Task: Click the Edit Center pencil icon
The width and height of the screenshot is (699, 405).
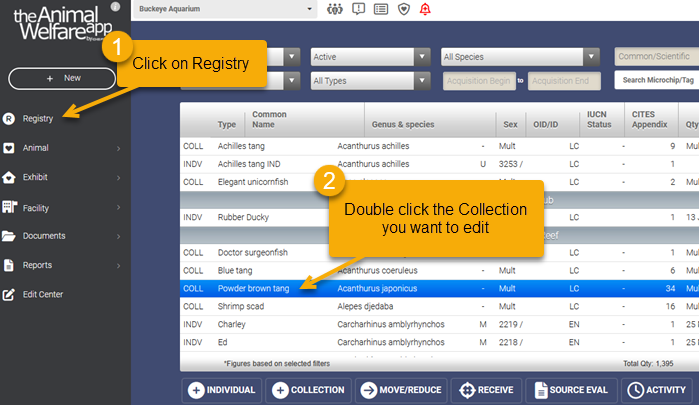Action: [x=8, y=294]
